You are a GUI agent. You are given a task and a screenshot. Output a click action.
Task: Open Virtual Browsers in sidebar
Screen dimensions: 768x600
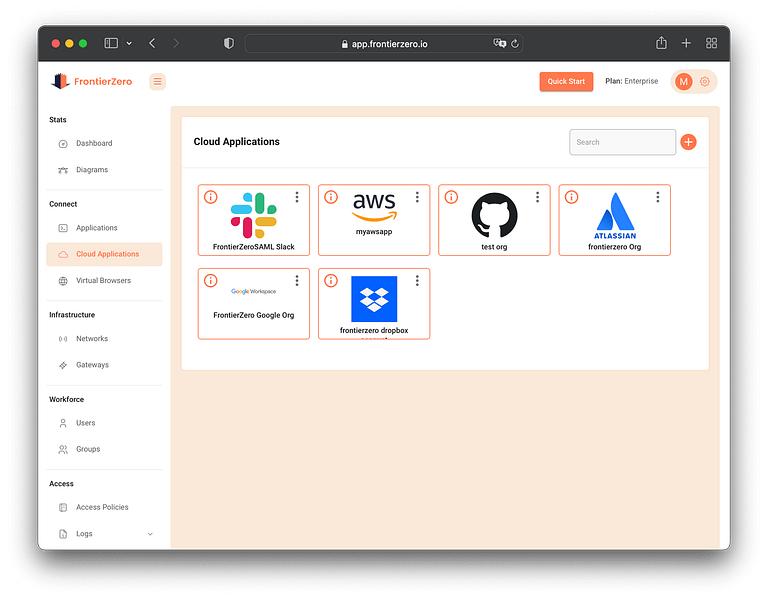point(103,281)
